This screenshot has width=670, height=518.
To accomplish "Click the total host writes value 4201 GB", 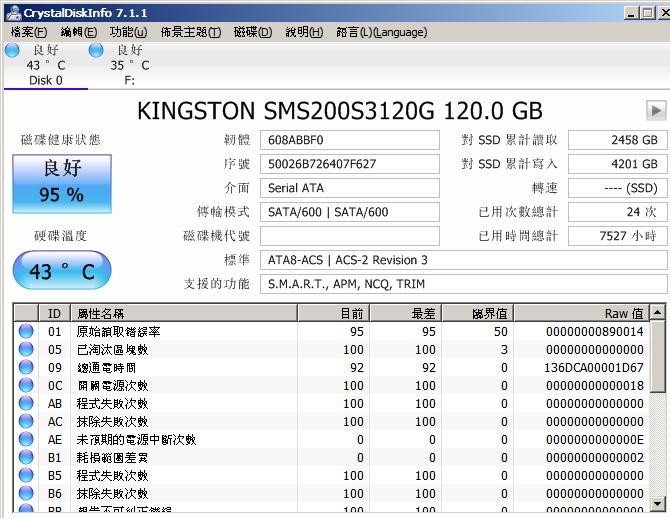I will click(x=617, y=164).
